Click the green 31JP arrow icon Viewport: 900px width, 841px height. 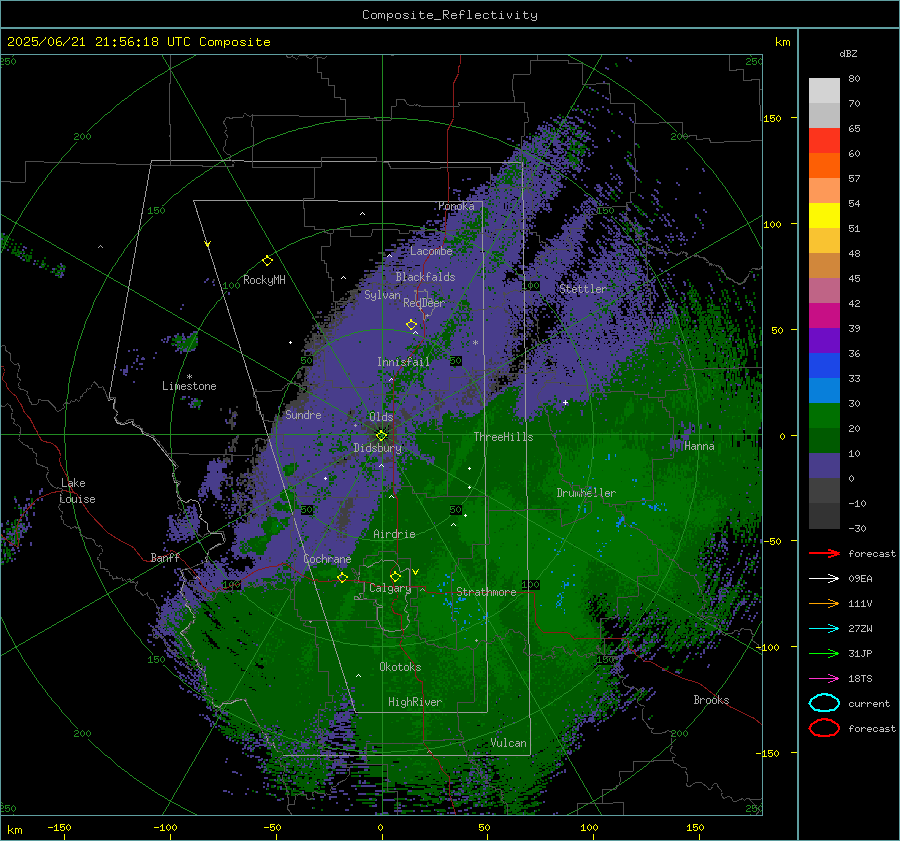tap(824, 653)
